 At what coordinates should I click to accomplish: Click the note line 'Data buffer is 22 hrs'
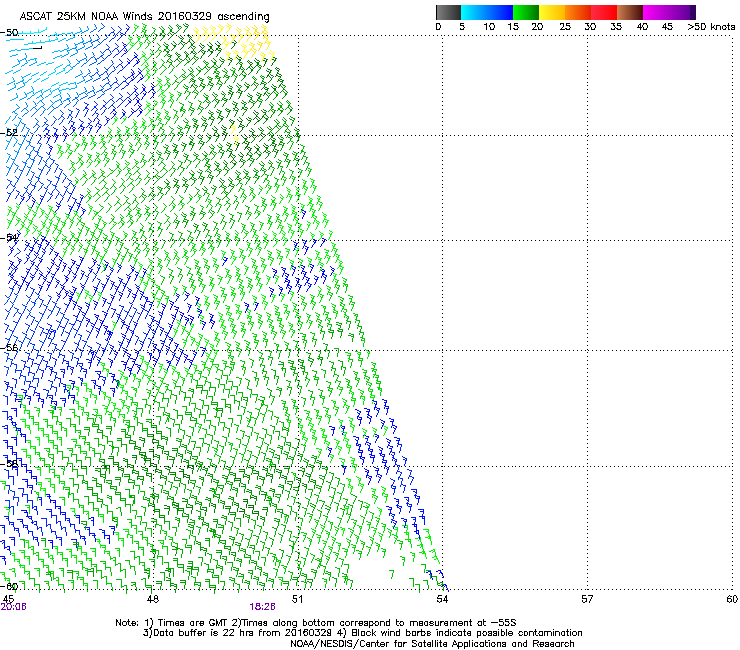click(x=362, y=633)
